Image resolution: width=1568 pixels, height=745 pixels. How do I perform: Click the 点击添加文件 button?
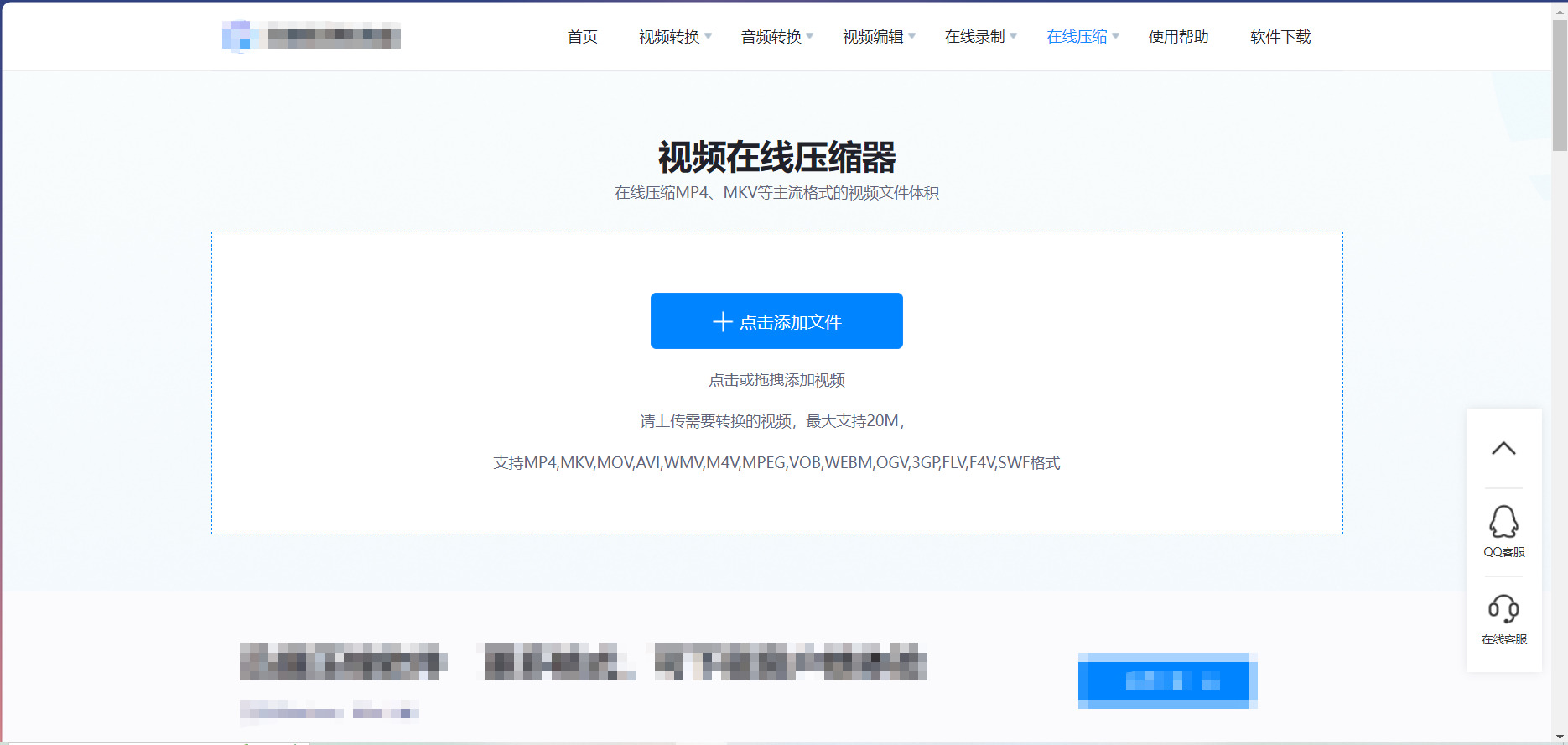point(776,320)
